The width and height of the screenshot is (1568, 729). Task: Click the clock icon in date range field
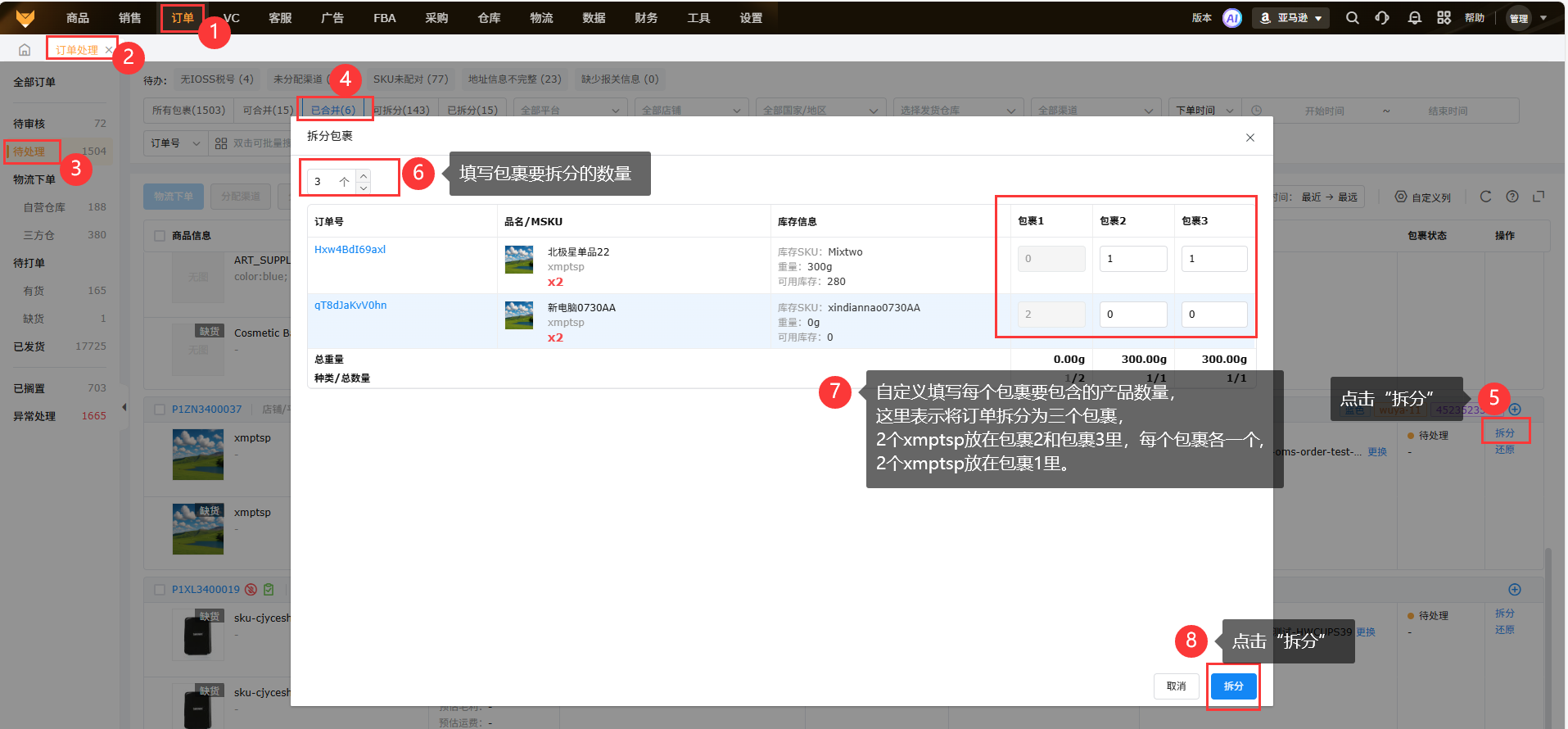coord(1256,111)
